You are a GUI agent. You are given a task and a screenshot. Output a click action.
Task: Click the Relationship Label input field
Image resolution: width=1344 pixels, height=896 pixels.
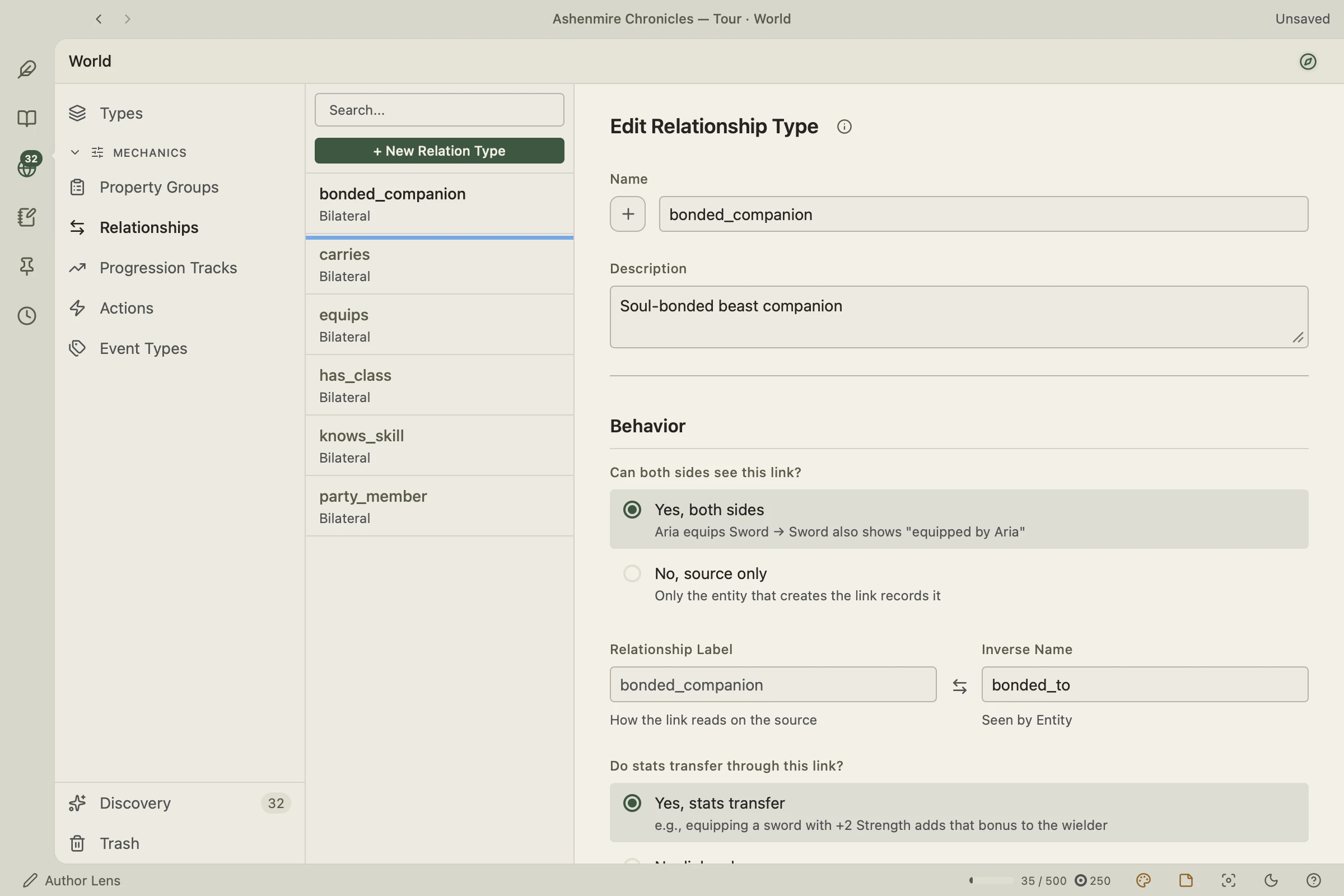(x=773, y=684)
